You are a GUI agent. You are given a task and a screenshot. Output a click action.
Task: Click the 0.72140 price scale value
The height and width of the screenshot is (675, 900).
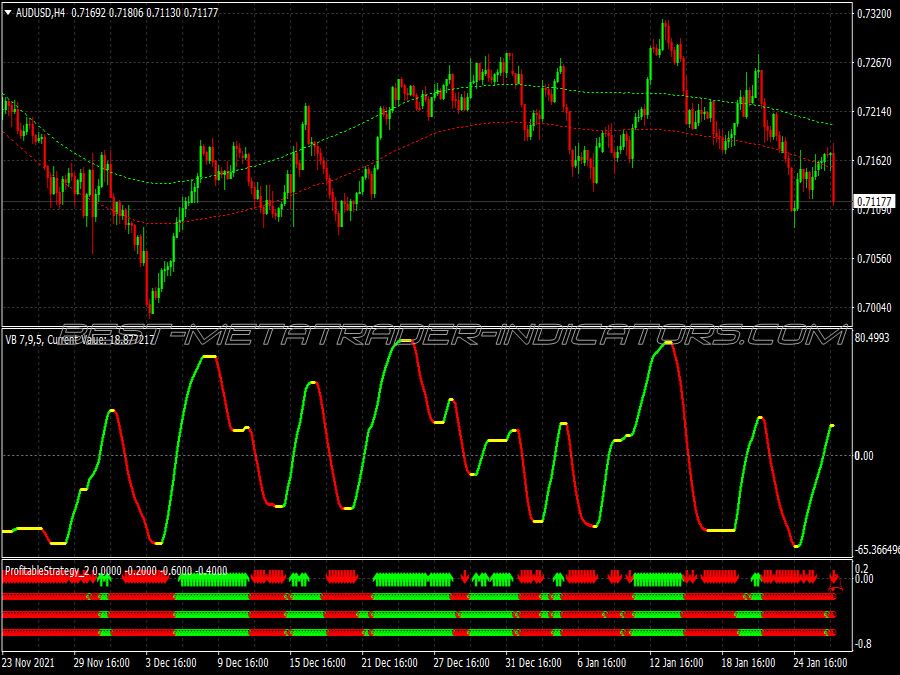(x=874, y=111)
